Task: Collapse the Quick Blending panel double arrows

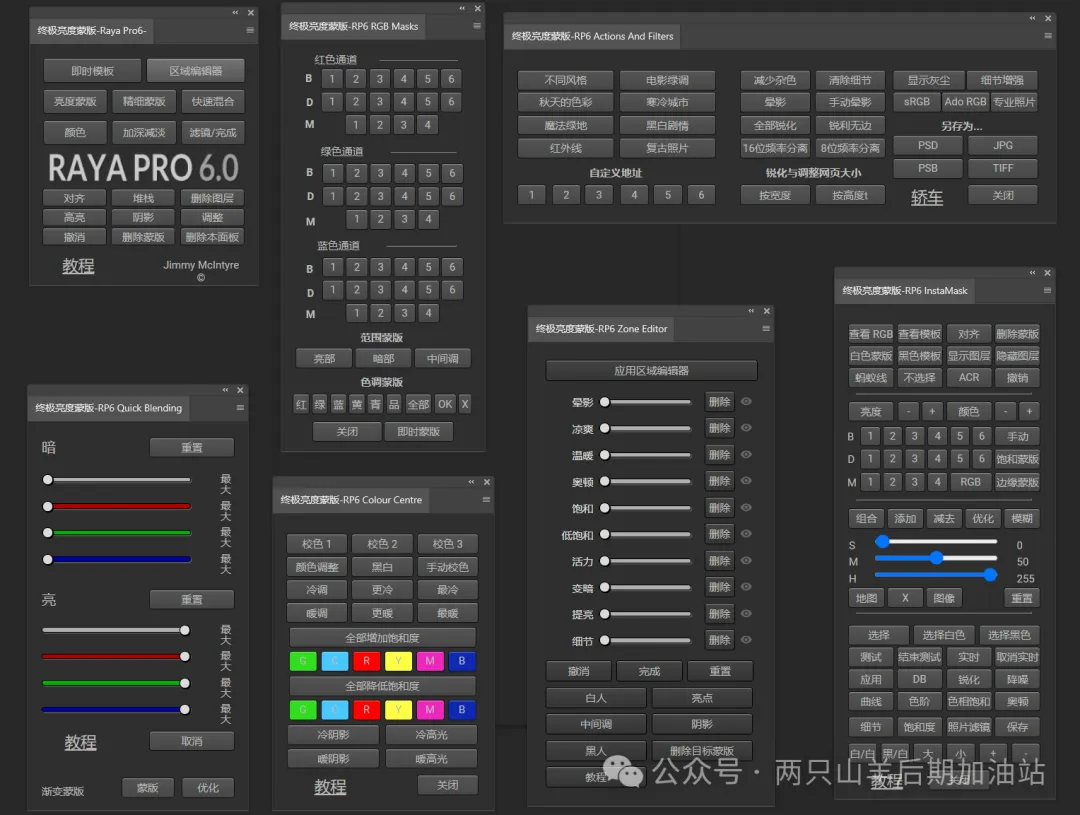Action: tap(225, 390)
